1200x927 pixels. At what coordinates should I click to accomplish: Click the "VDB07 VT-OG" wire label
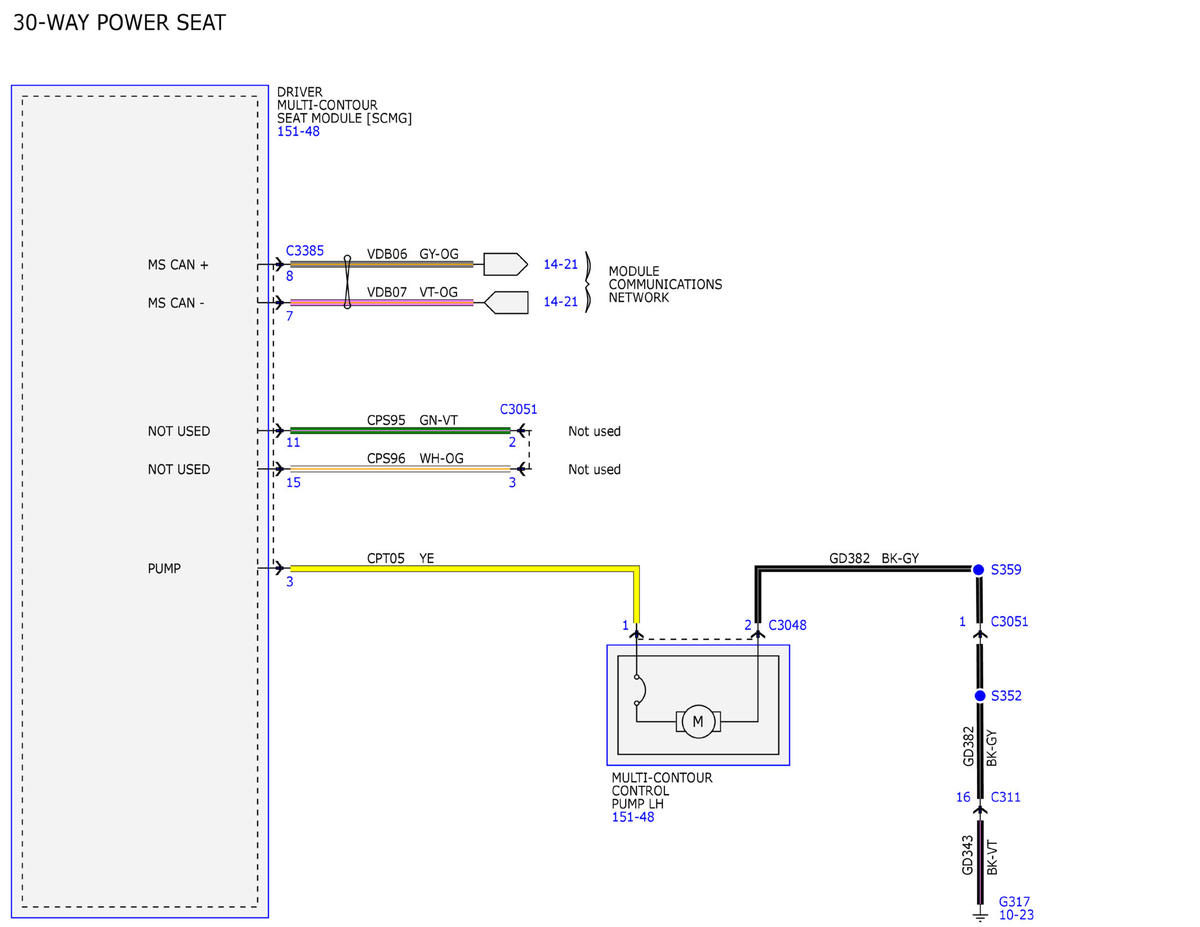pos(412,292)
